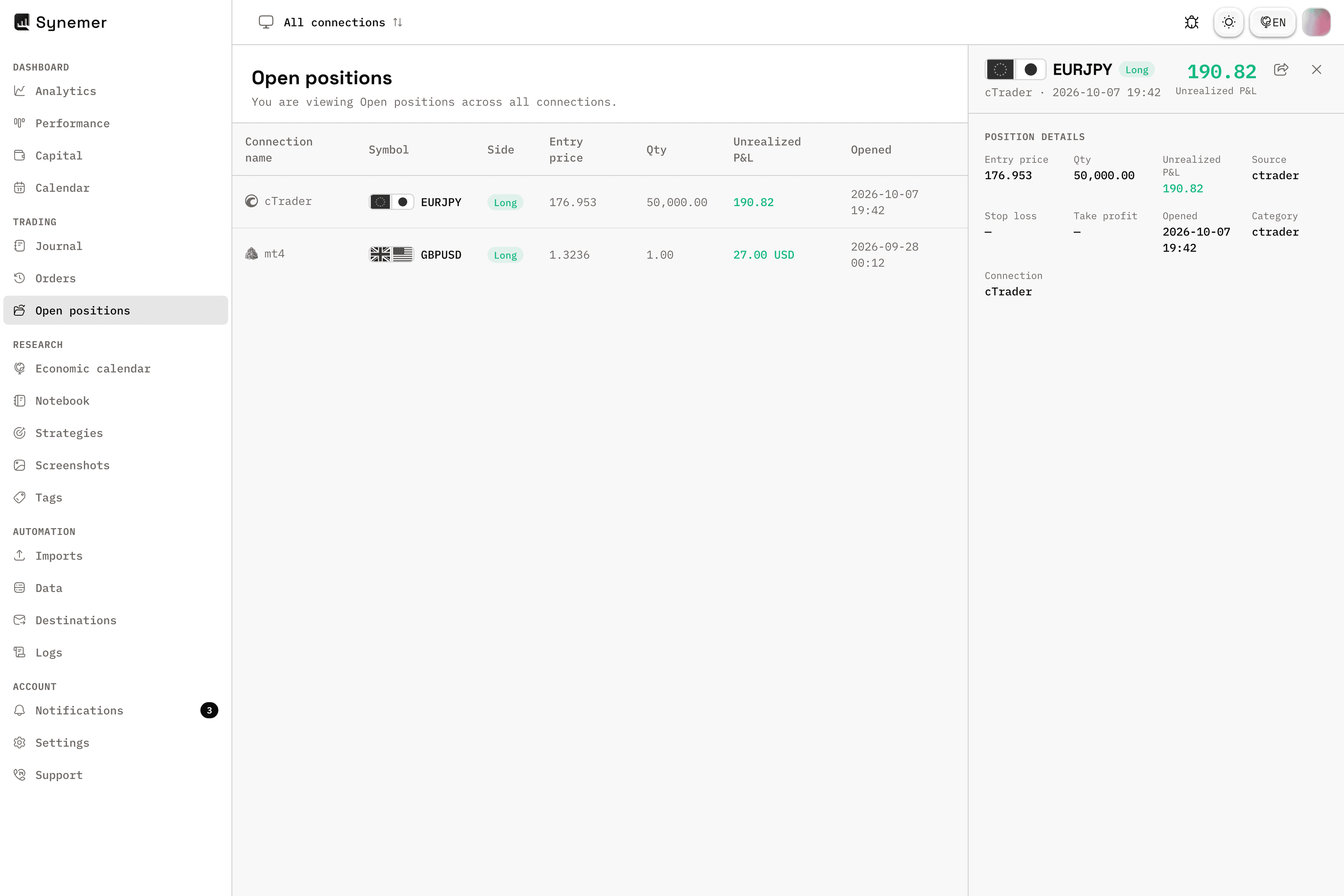Click the Opened column header

(871, 150)
